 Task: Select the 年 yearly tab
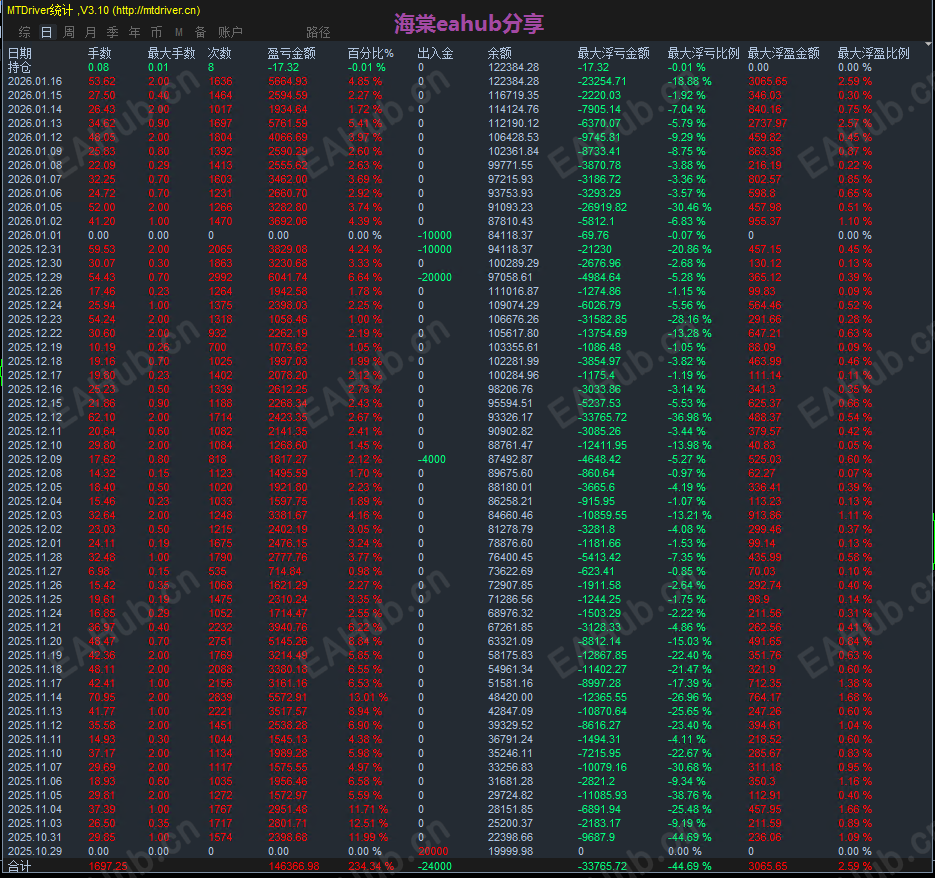pos(135,32)
